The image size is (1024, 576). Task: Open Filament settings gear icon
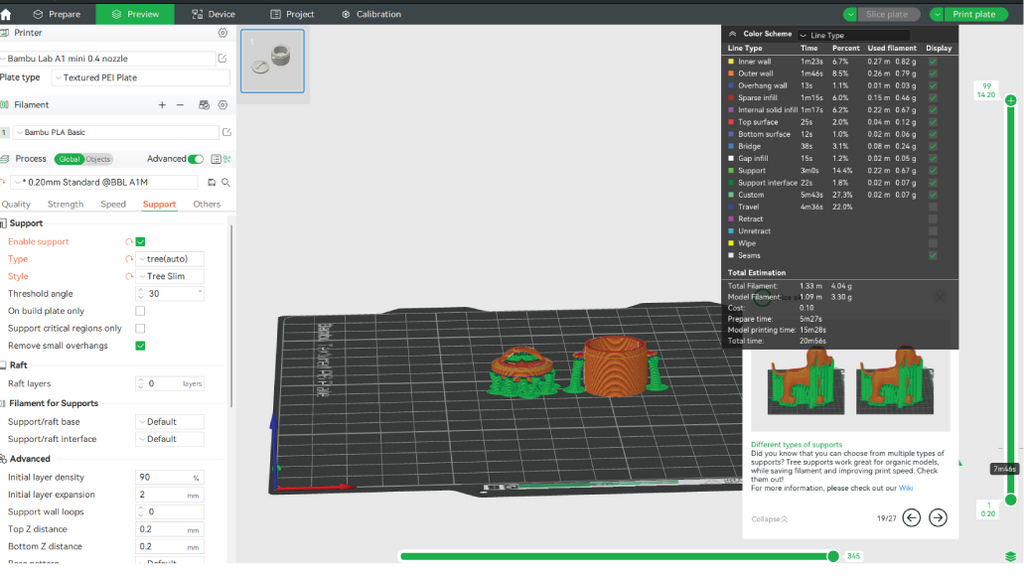tap(223, 104)
